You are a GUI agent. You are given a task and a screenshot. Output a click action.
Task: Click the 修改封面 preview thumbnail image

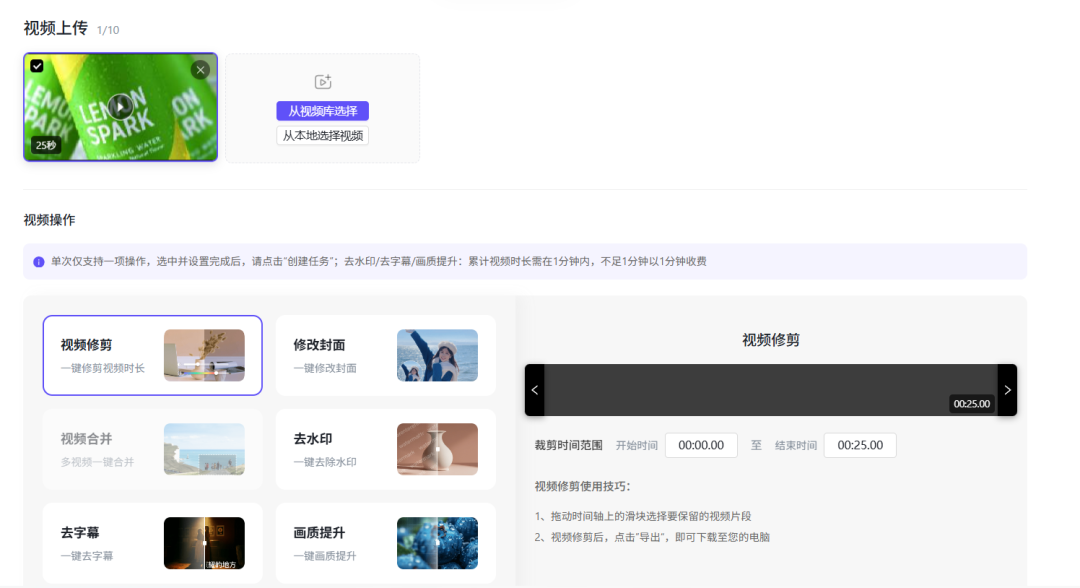click(x=437, y=356)
